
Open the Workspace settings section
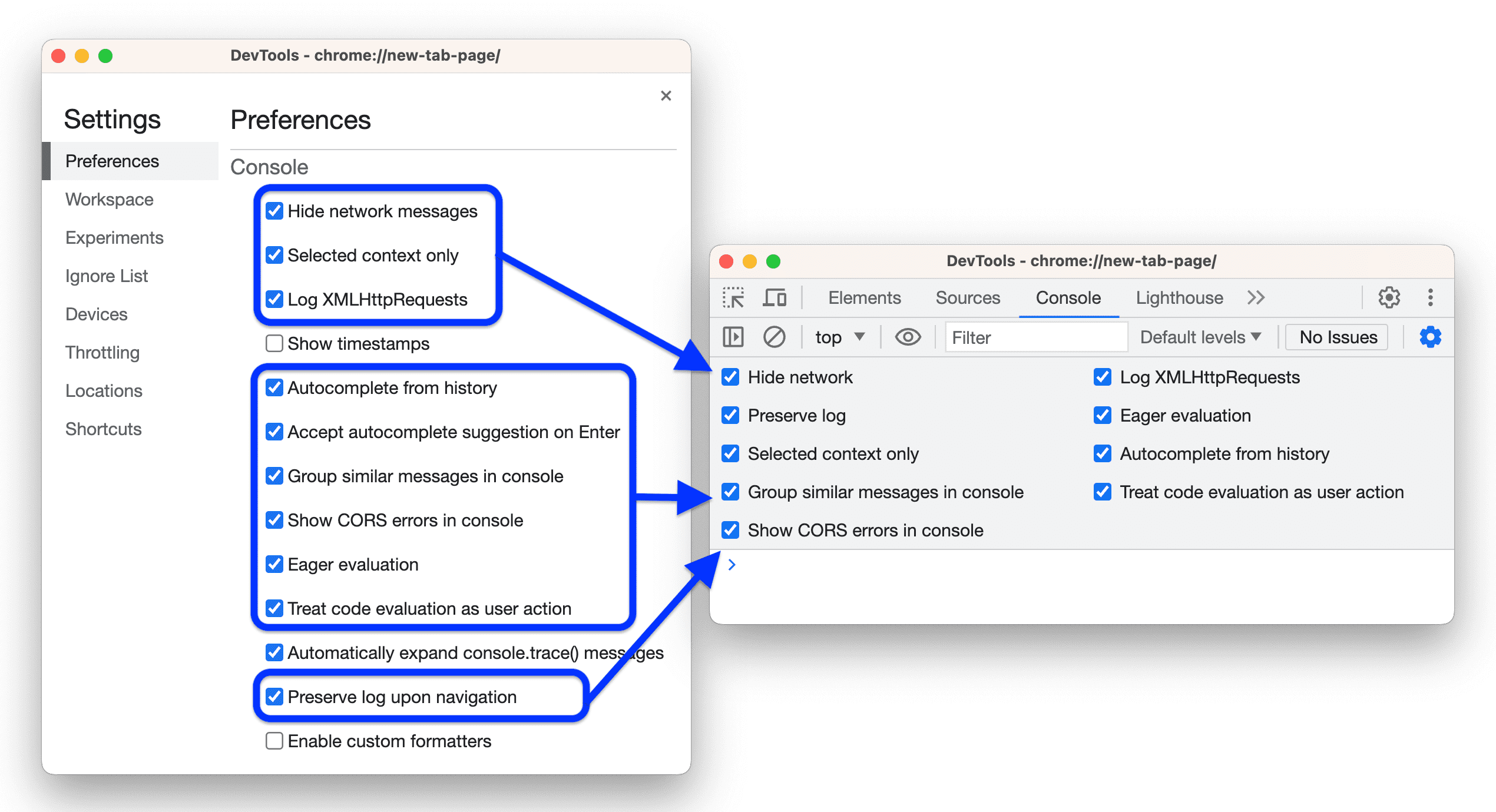pos(110,200)
